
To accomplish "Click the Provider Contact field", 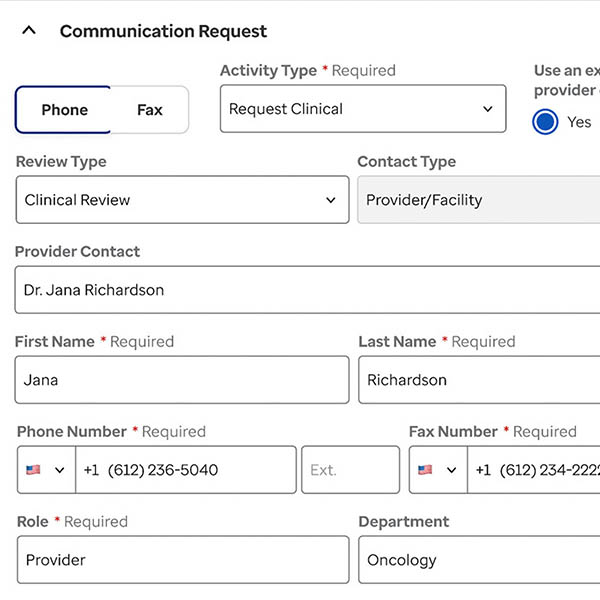I will (300, 290).
